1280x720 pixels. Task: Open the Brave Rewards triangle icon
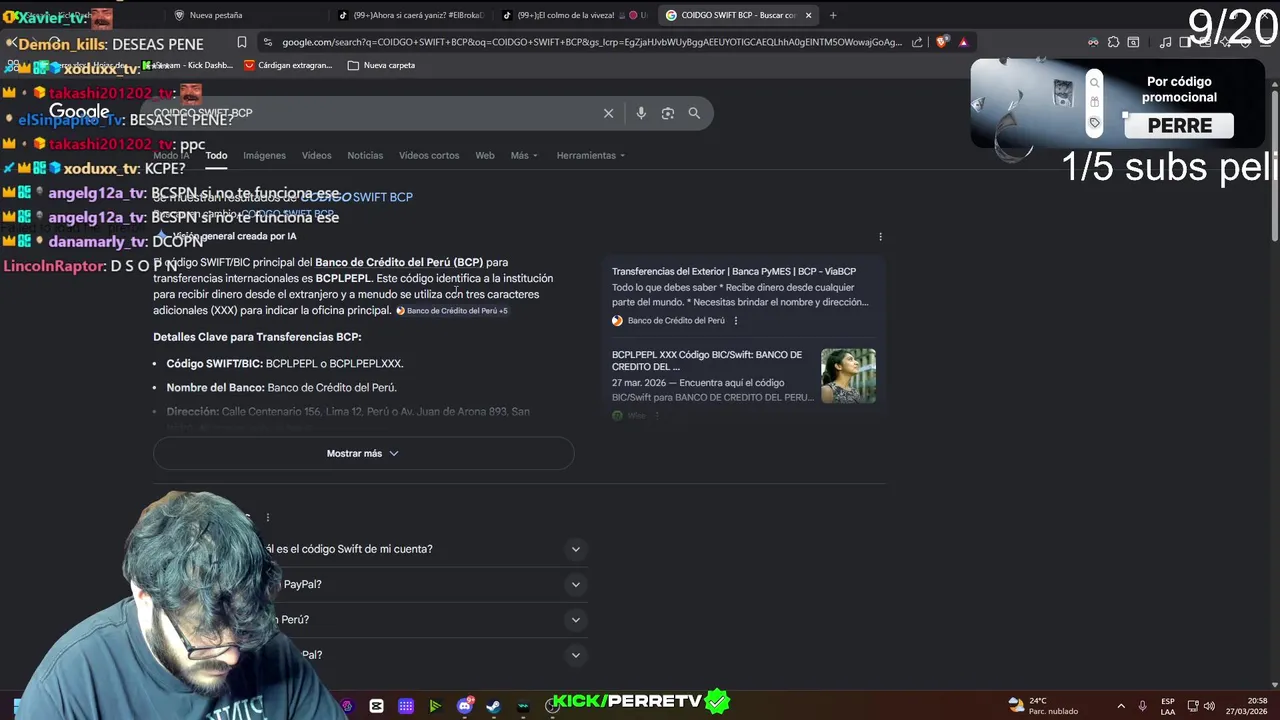963,42
